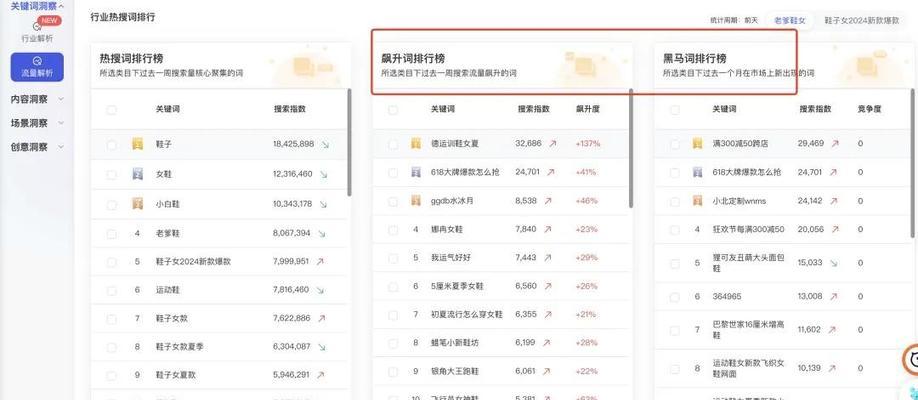Select the 老爹鞋女 category tab
The image size is (918, 400).
pyautogui.click(x=790, y=20)
